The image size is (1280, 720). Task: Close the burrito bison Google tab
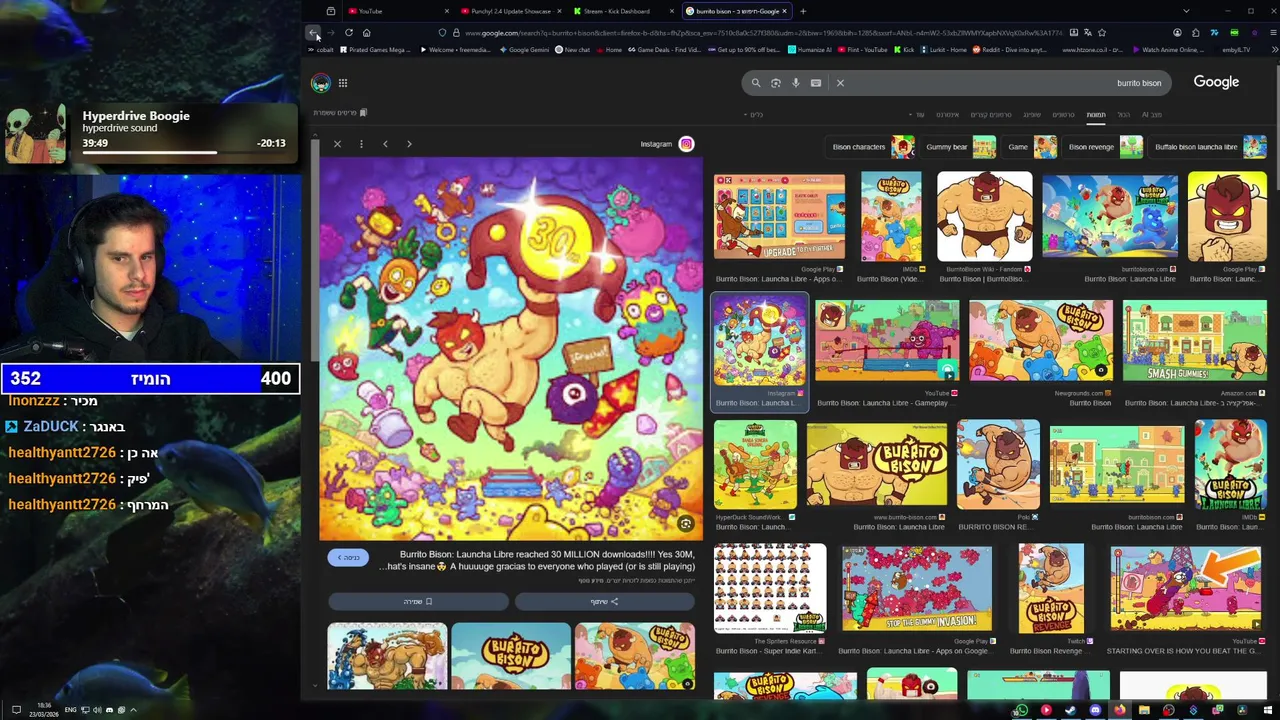(x=784, y=11)
